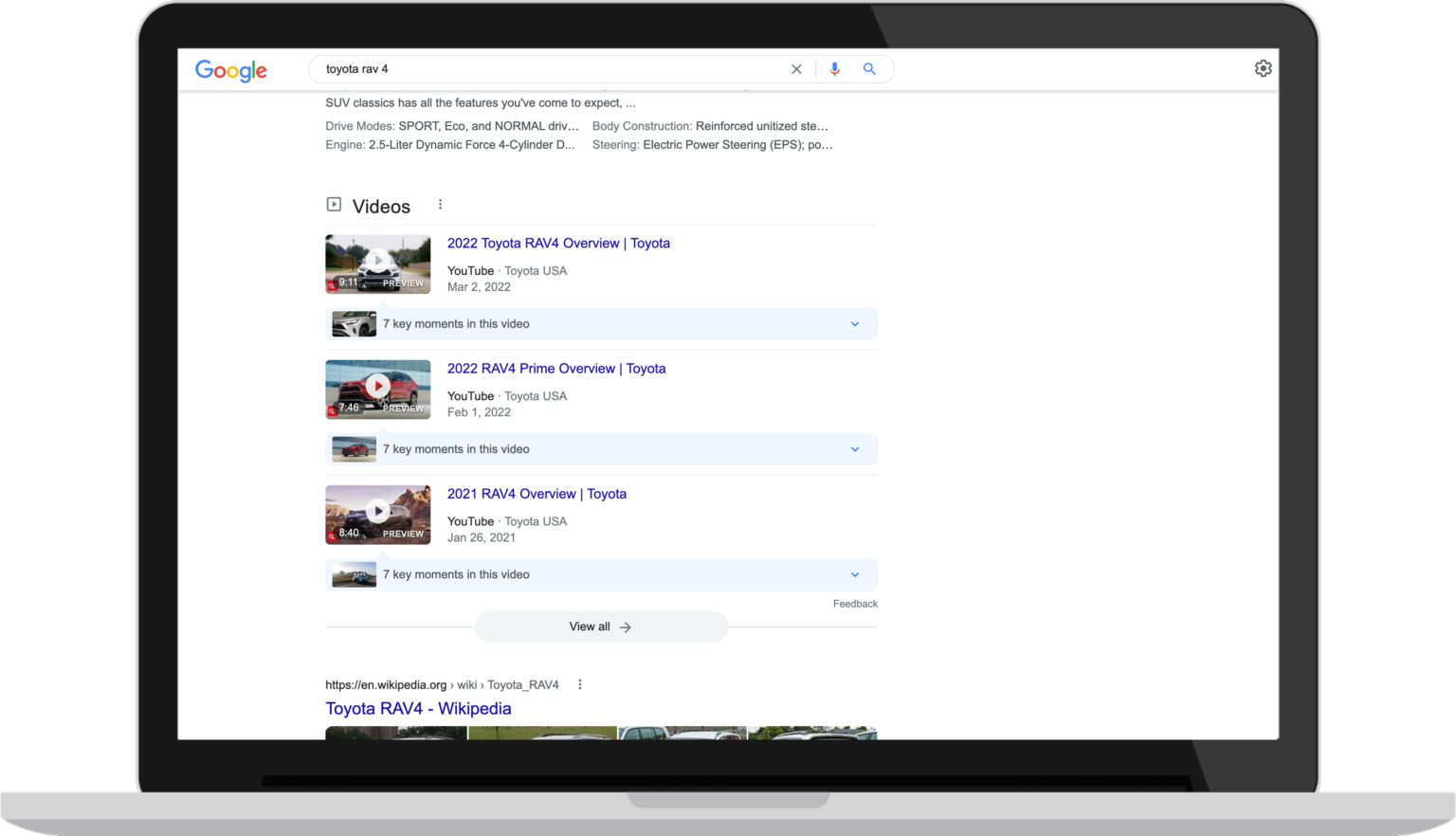The height and width of the screenshot is (836, 1456).
Task: Click the View all videos button
Action: [x=600, y=627]
